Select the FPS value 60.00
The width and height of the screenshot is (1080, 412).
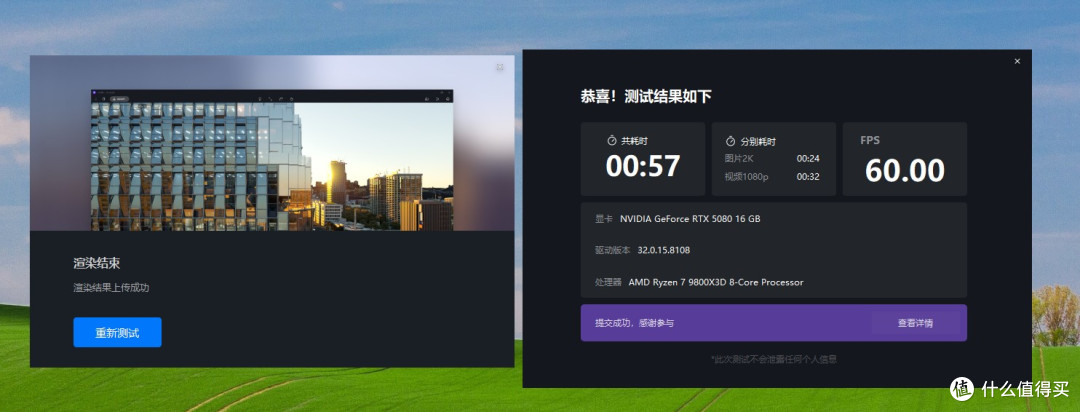tap(904, 170)
